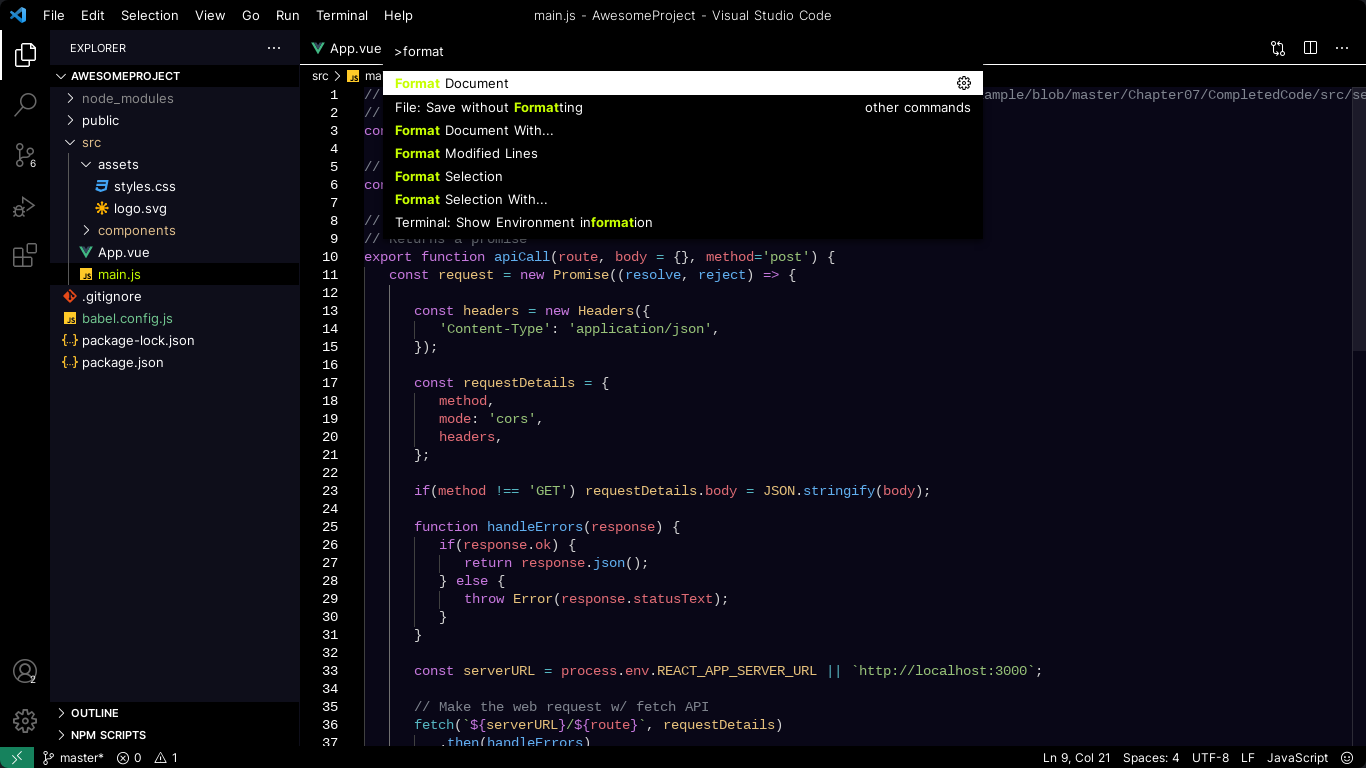
Task: Click the VS Code logo in title bar
Action: [17, 15]
